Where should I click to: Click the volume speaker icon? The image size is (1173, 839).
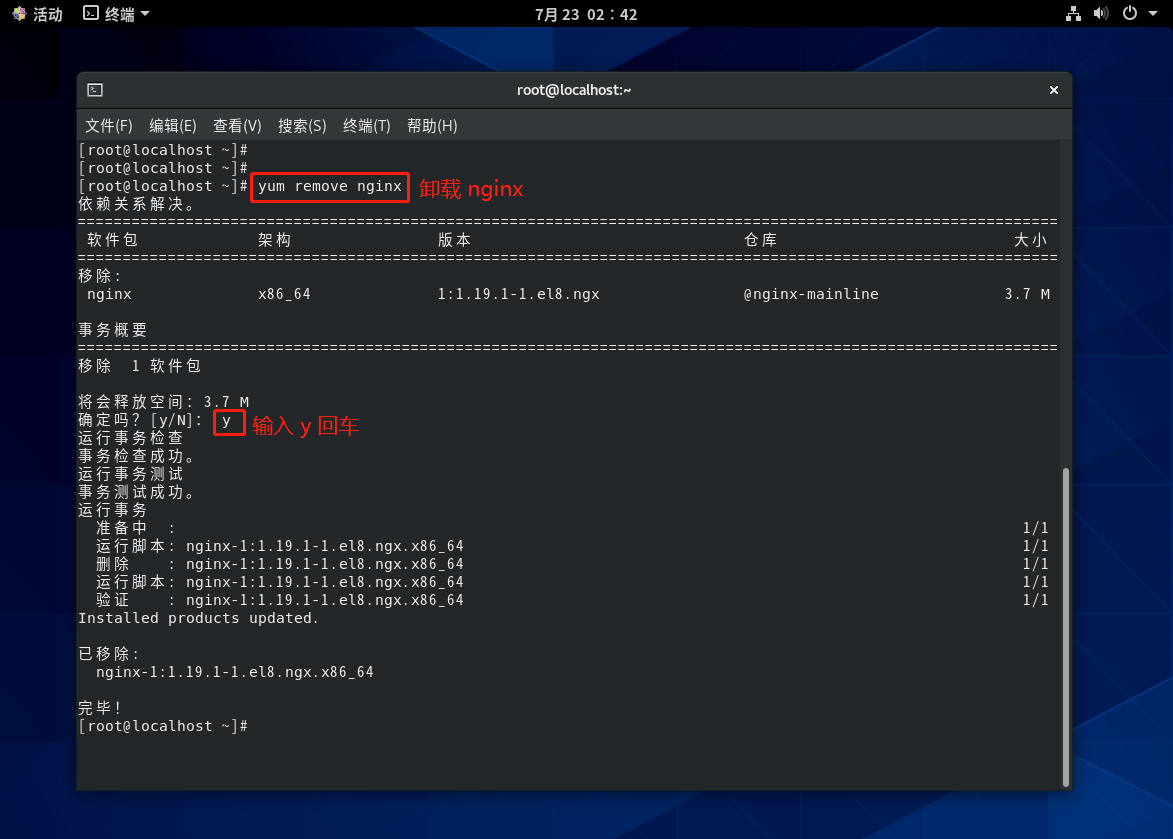point(1101,14)
